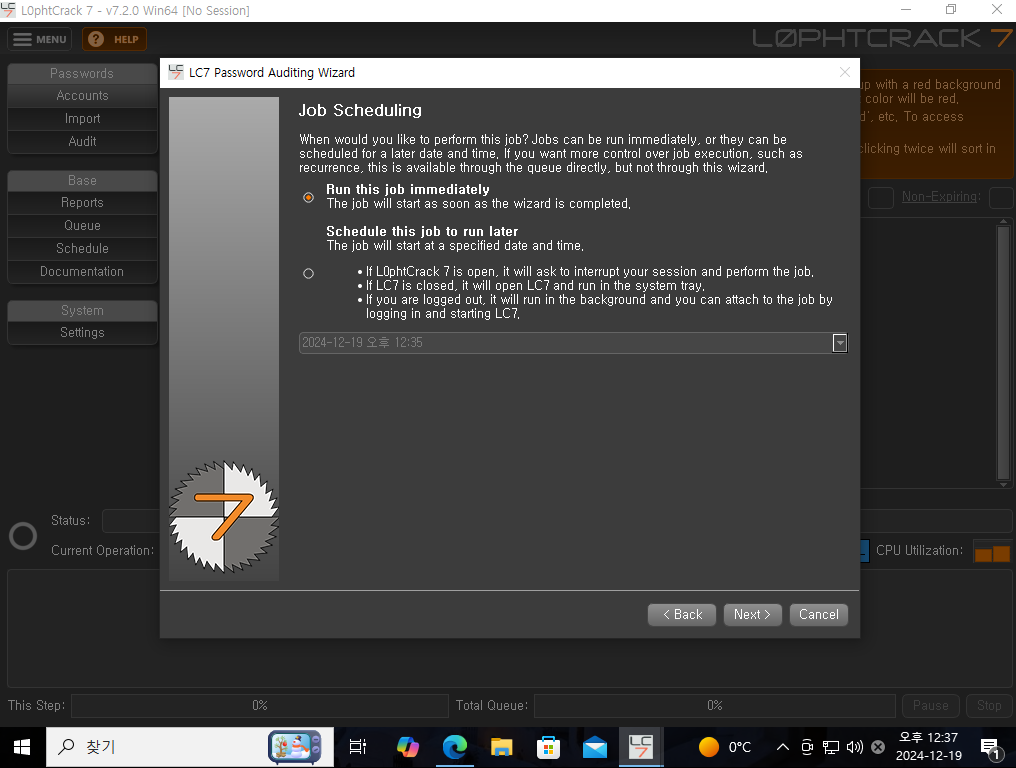Open Task View on the taskbar
The height and width of the screenshot is (768, 1016).
(x=358, y=747)
